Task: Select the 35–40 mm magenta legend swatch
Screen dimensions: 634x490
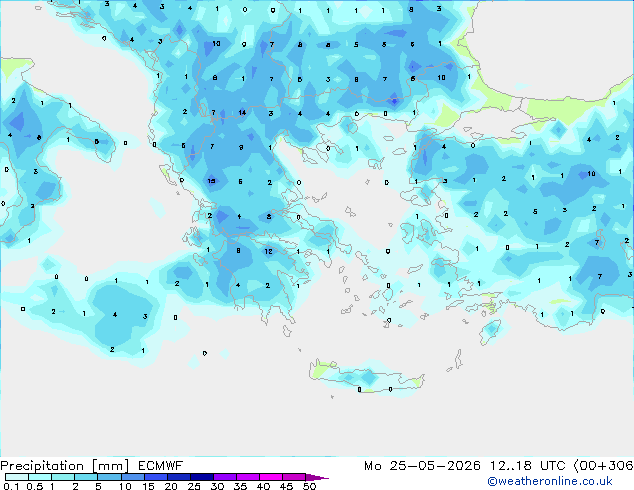Action: pyautogui.click(x=247, y=477)
